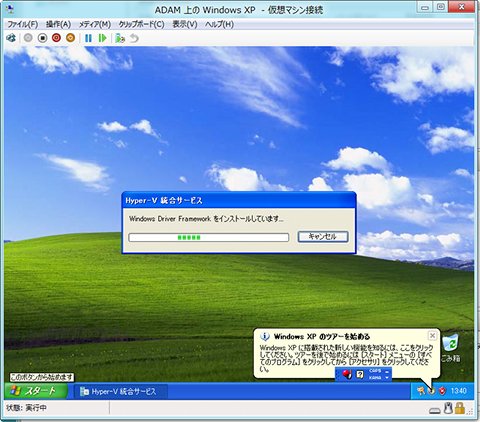The height and width of the screenshot is (422, 480).
Task: Send Ctrl+Alt+Del using the toolbar icon
Action: (11, 38)
